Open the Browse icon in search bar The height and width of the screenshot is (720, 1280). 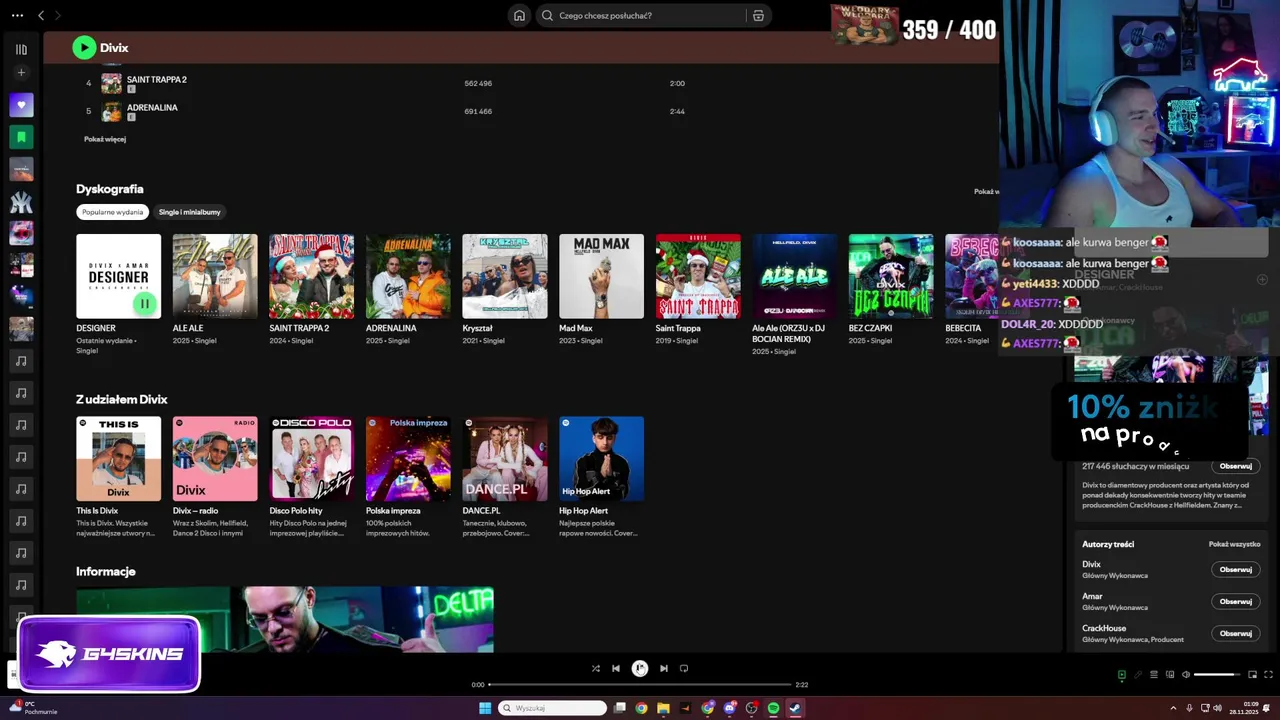click(x=758, y=15)
